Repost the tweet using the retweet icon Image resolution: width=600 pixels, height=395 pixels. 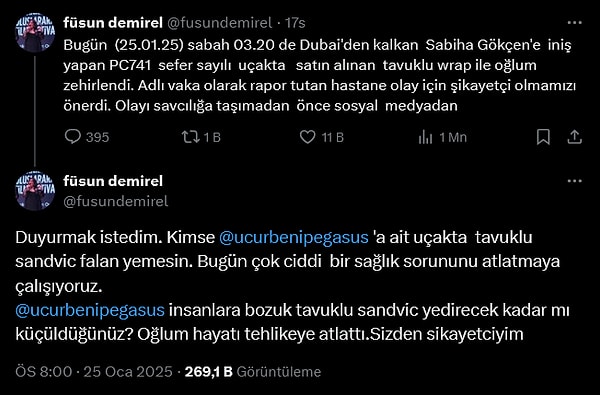(x=191, y=137)
